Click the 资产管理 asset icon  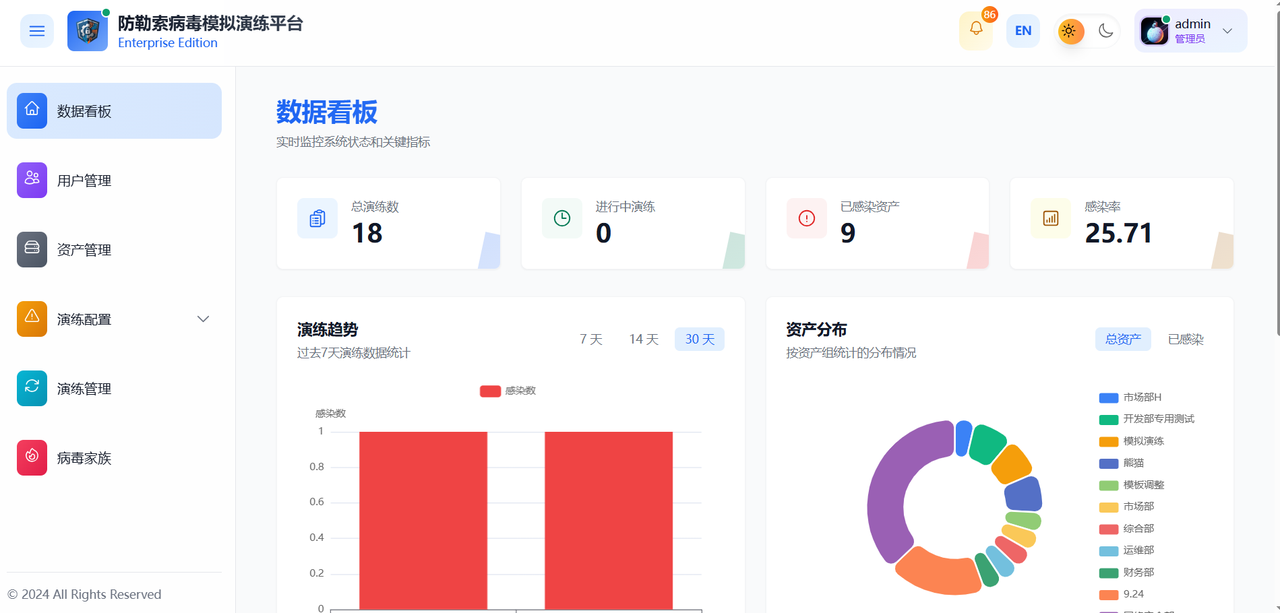click(x=32, y=249)
